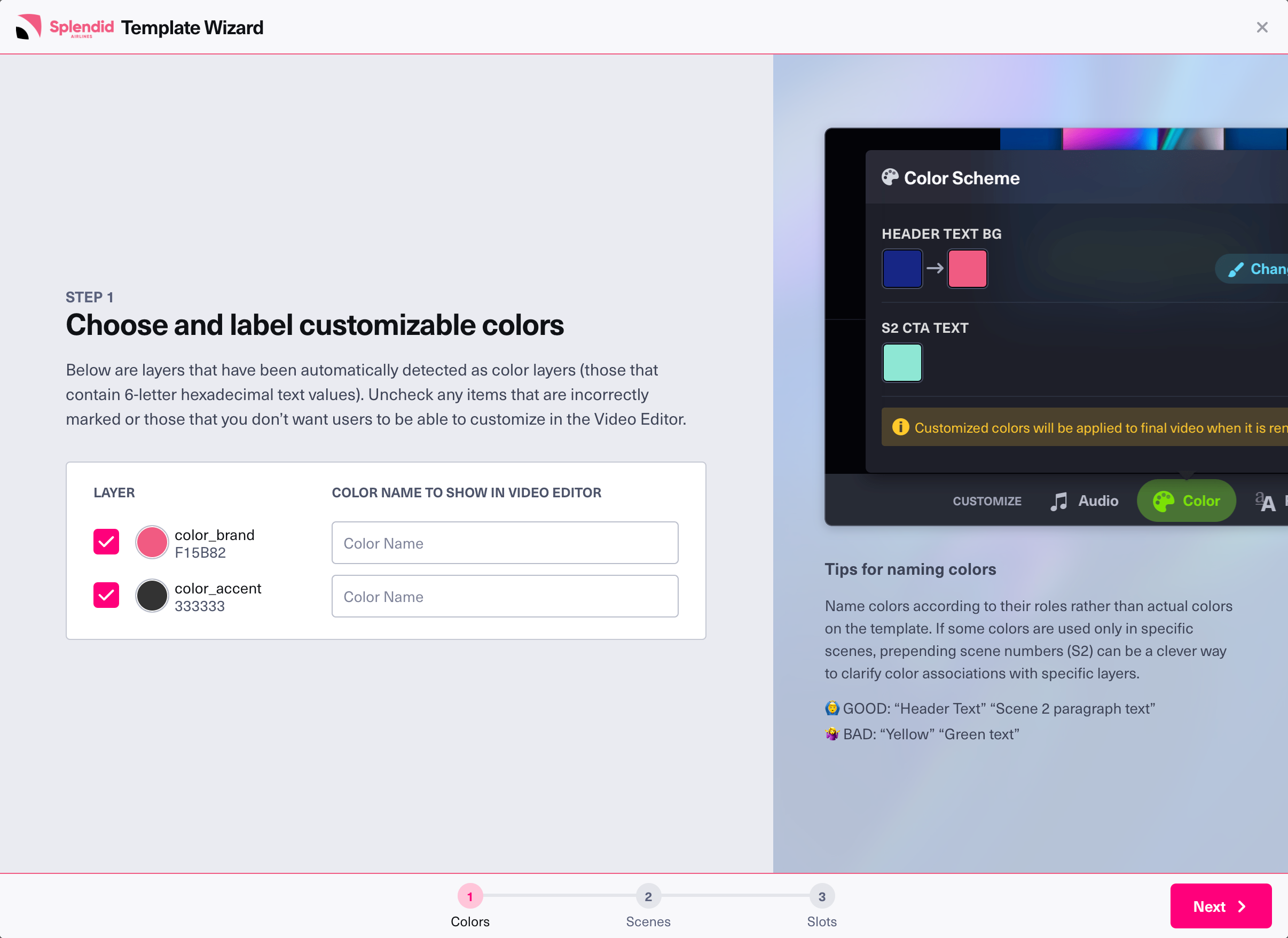Click the Color Name field for color_brand
The width and height of the screenshot is (1288, 938).
pos(504,543)
